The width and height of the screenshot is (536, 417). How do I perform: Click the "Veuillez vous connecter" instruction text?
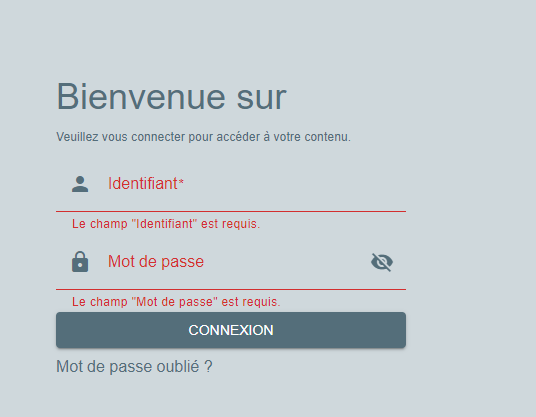pos(203,137)
